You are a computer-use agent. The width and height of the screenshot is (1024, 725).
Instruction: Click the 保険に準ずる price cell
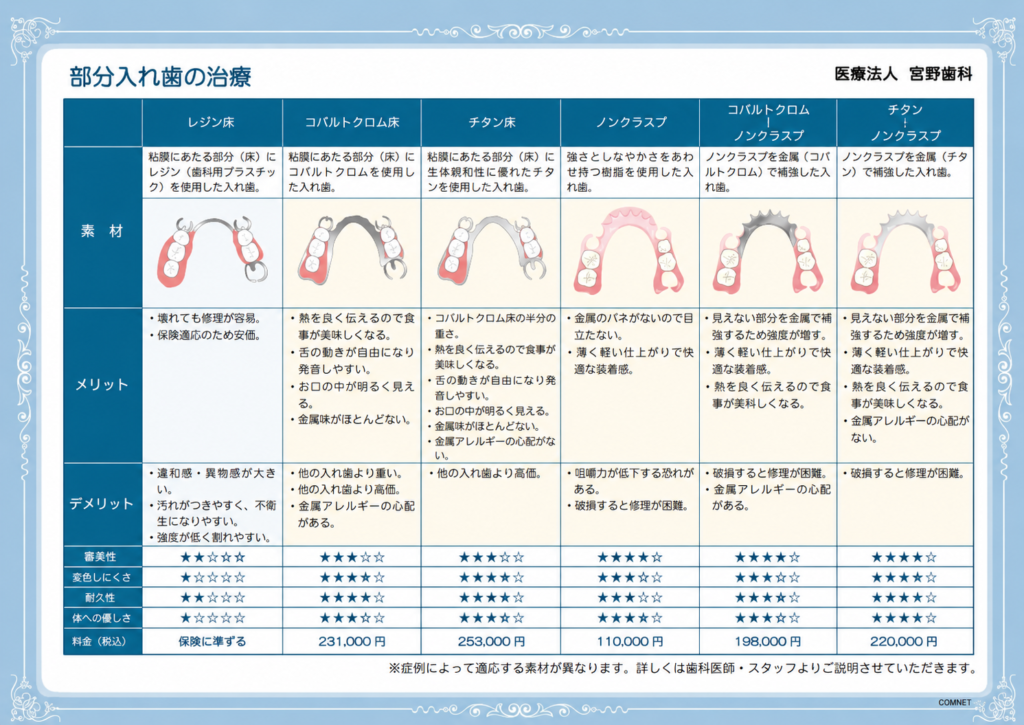pyautogui.click(x=212, y=641)
